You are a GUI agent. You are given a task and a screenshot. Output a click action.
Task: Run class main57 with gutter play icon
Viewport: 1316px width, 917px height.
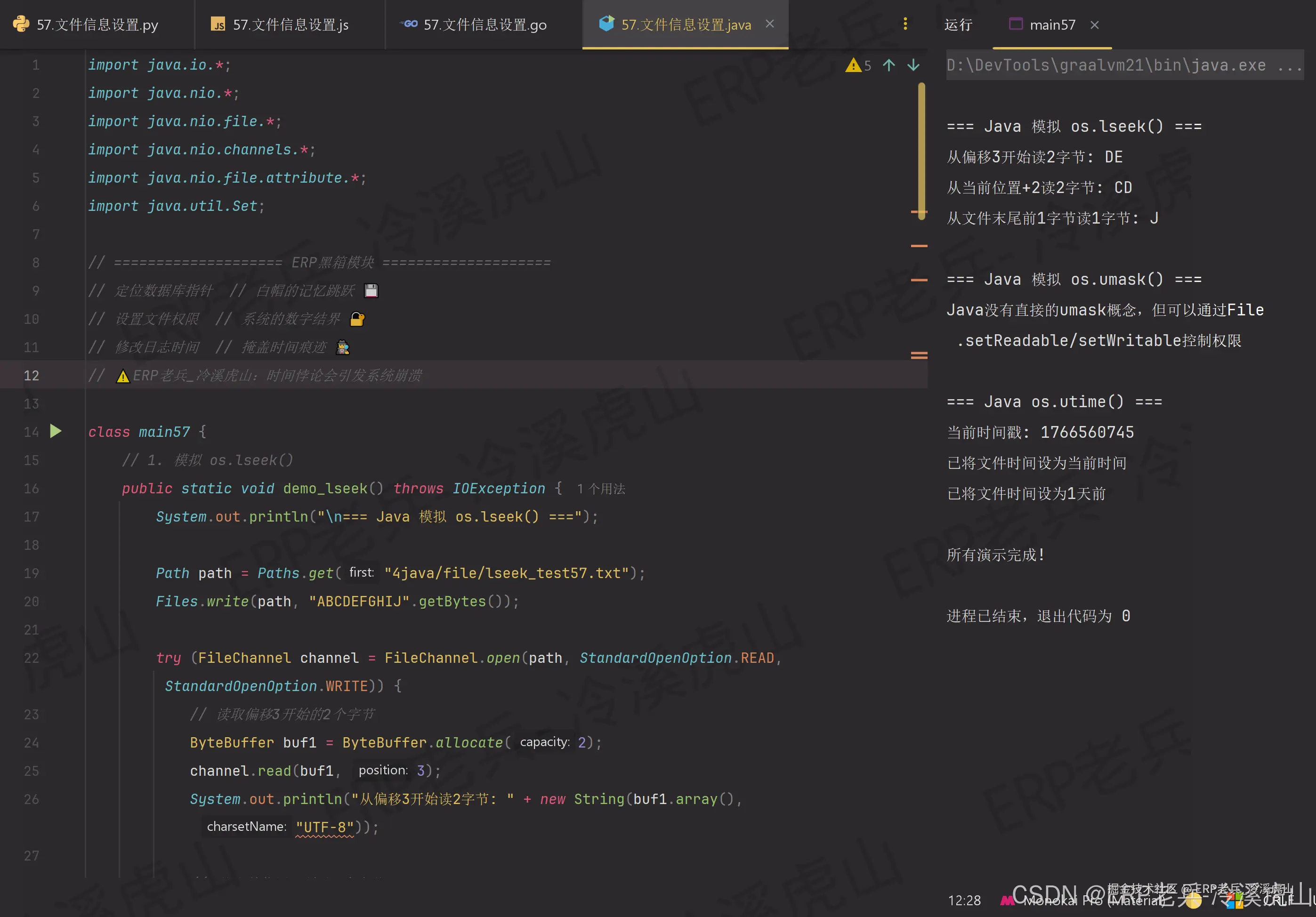[56, 431]
